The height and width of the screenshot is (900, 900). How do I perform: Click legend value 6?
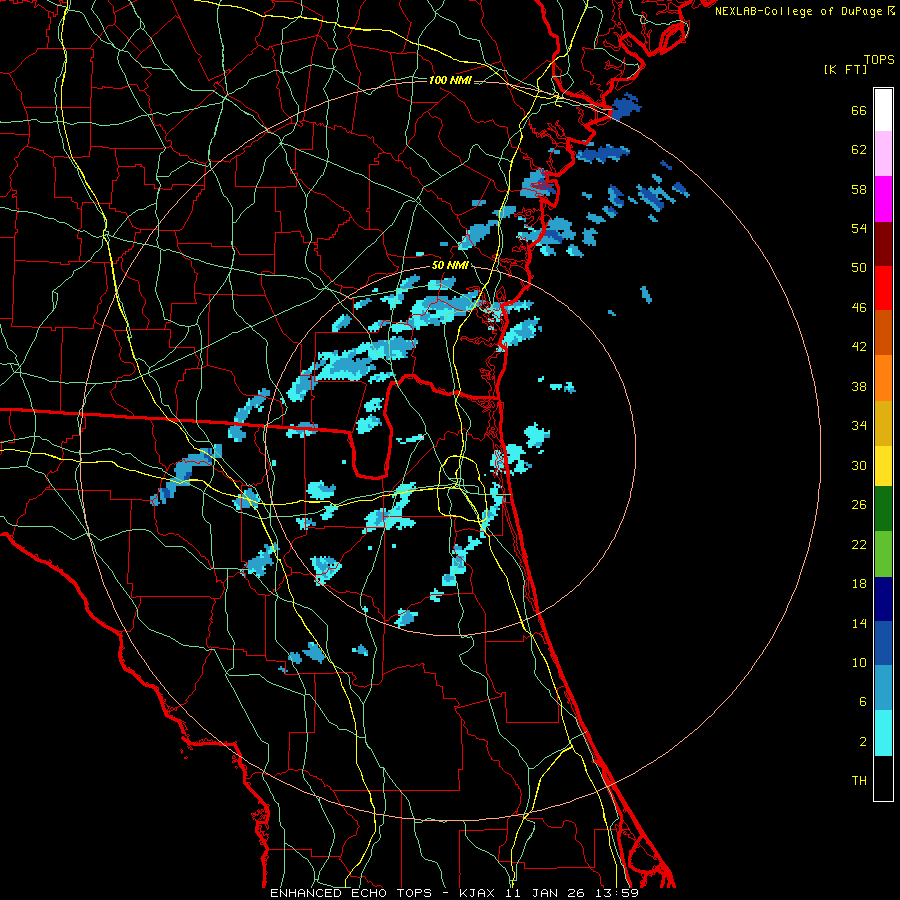pos(863,702)
